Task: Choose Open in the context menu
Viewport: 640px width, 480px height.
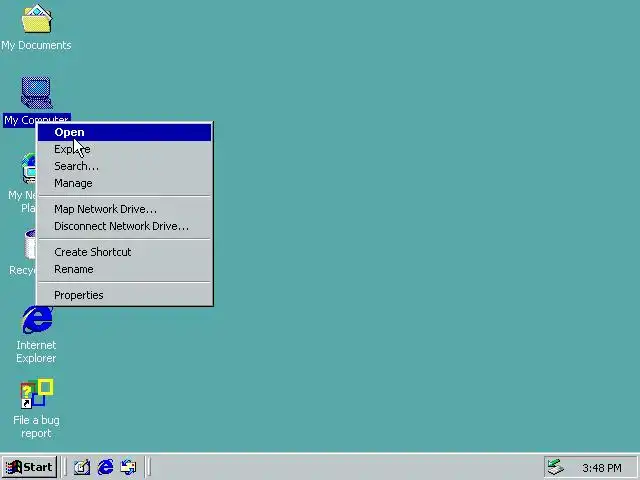Action: pos(125,132)
